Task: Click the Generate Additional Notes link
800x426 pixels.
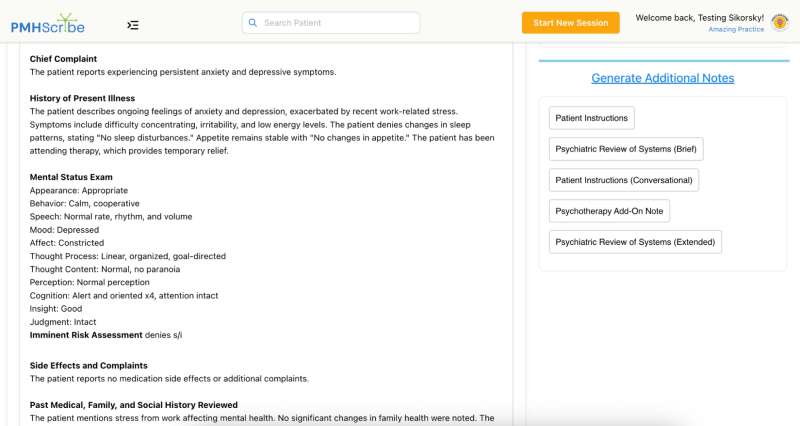Action: coord(662,78)
